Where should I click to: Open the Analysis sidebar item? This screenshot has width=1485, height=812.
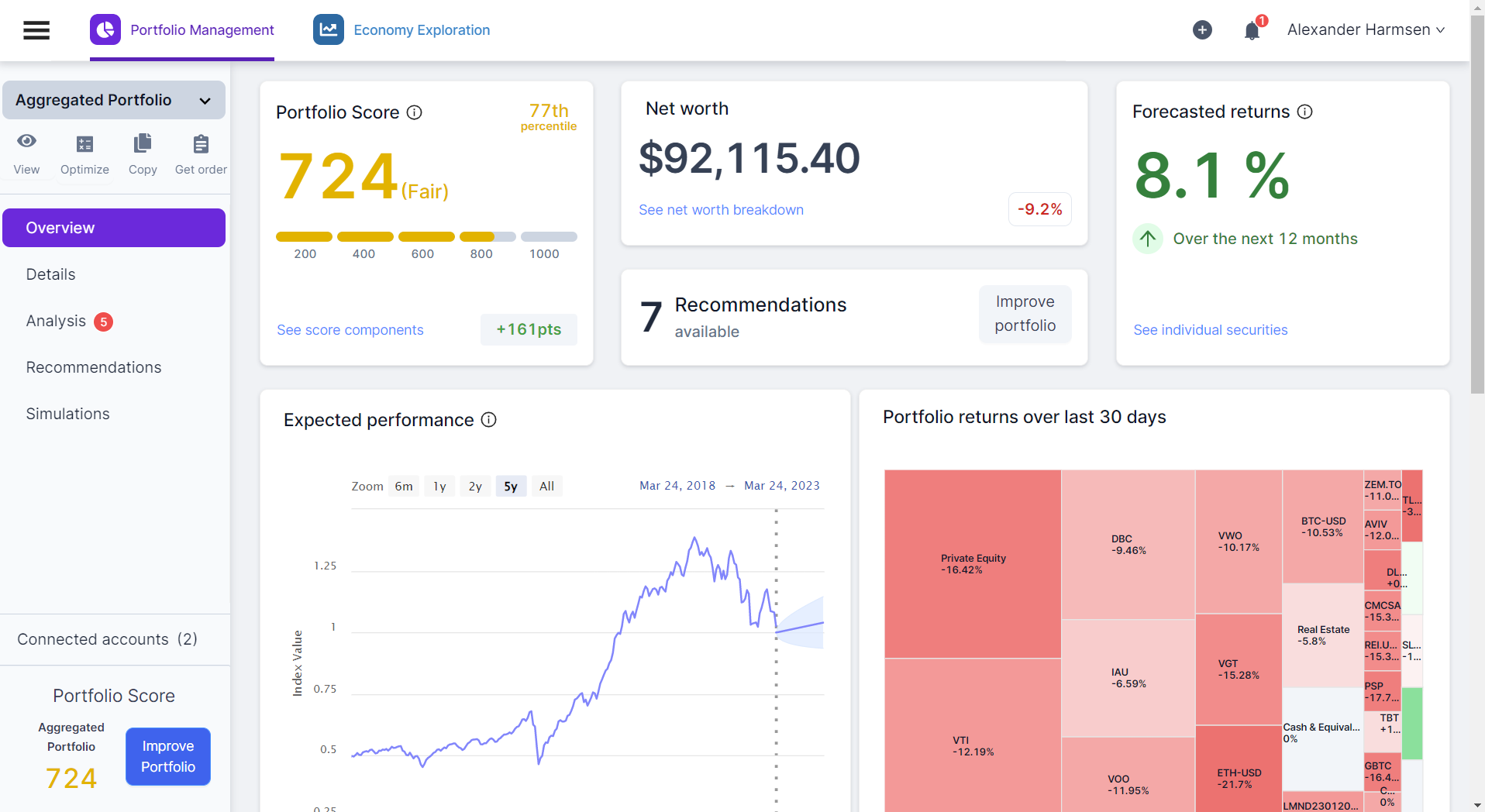[x=56, y=321]
